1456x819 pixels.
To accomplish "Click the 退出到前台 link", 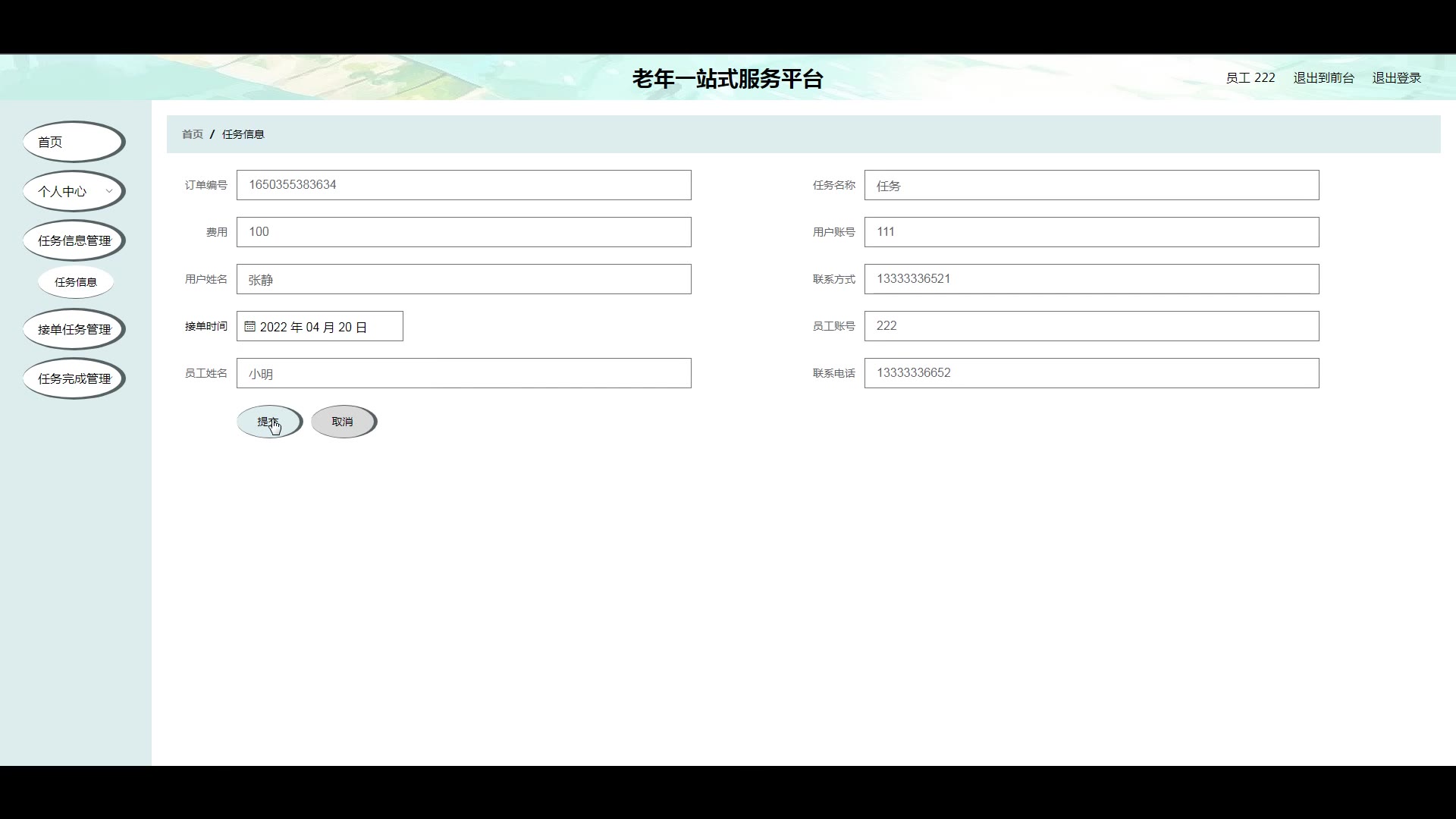I will click(x=1323, y=78).
